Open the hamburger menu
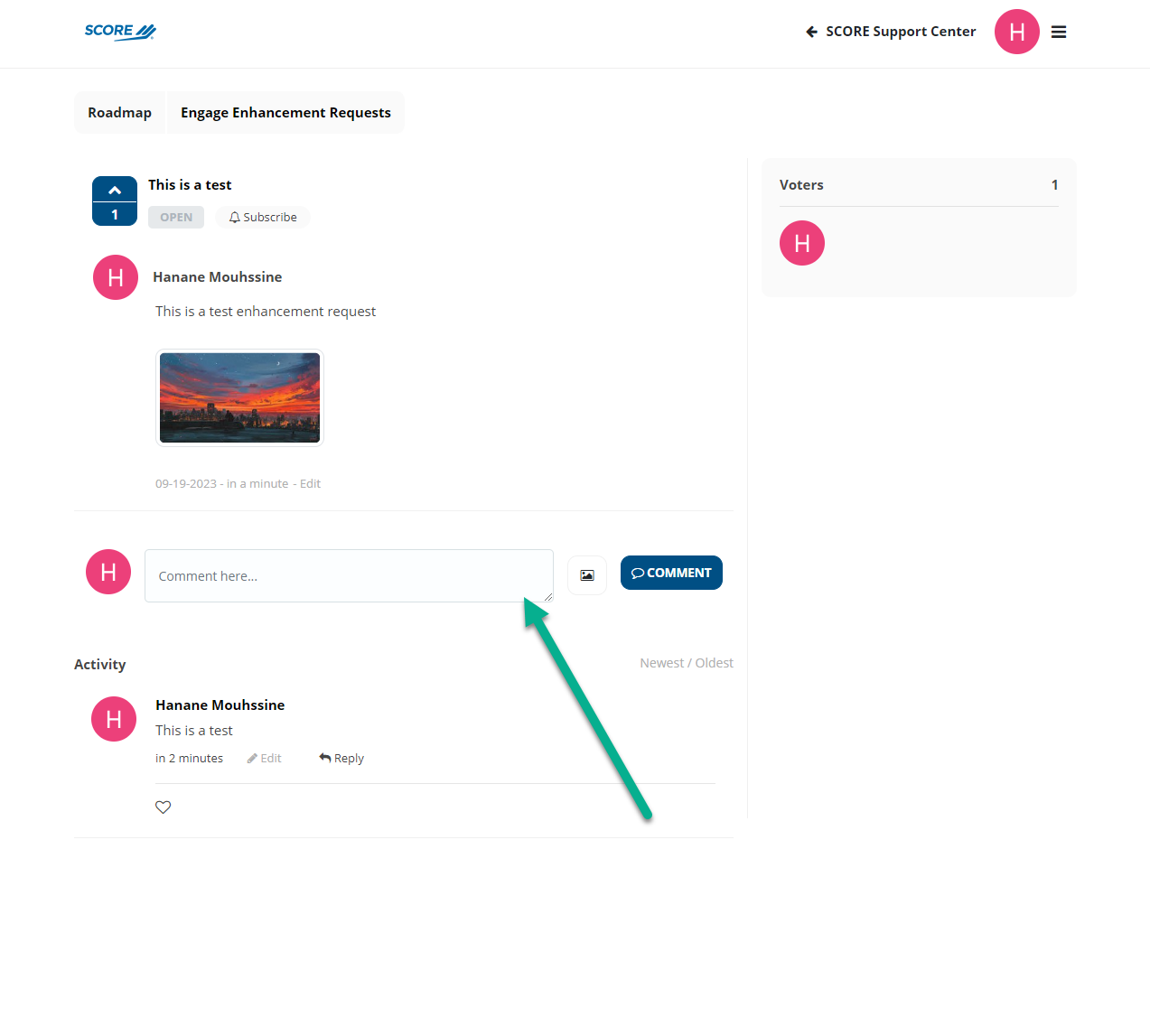The width and height of the screenshot is (1150, 1036). click(x=1059, y=33)
